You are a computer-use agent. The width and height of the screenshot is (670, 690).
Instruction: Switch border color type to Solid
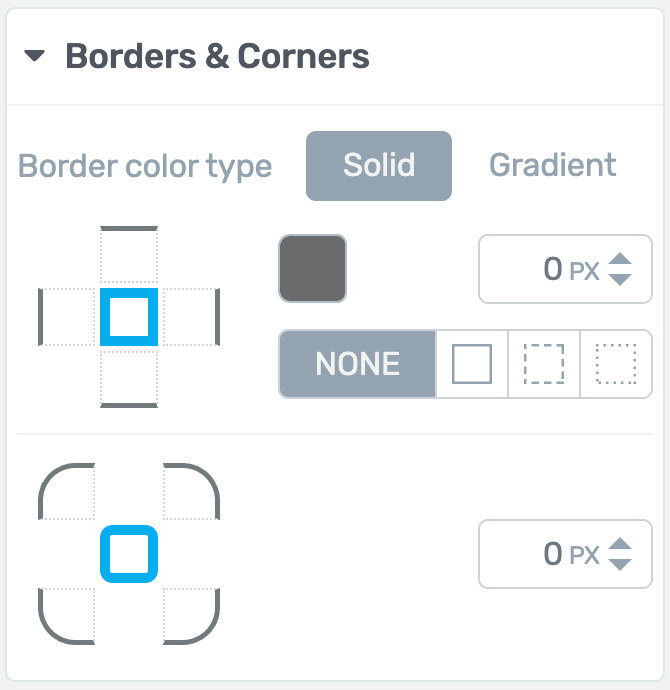(379, 165)
